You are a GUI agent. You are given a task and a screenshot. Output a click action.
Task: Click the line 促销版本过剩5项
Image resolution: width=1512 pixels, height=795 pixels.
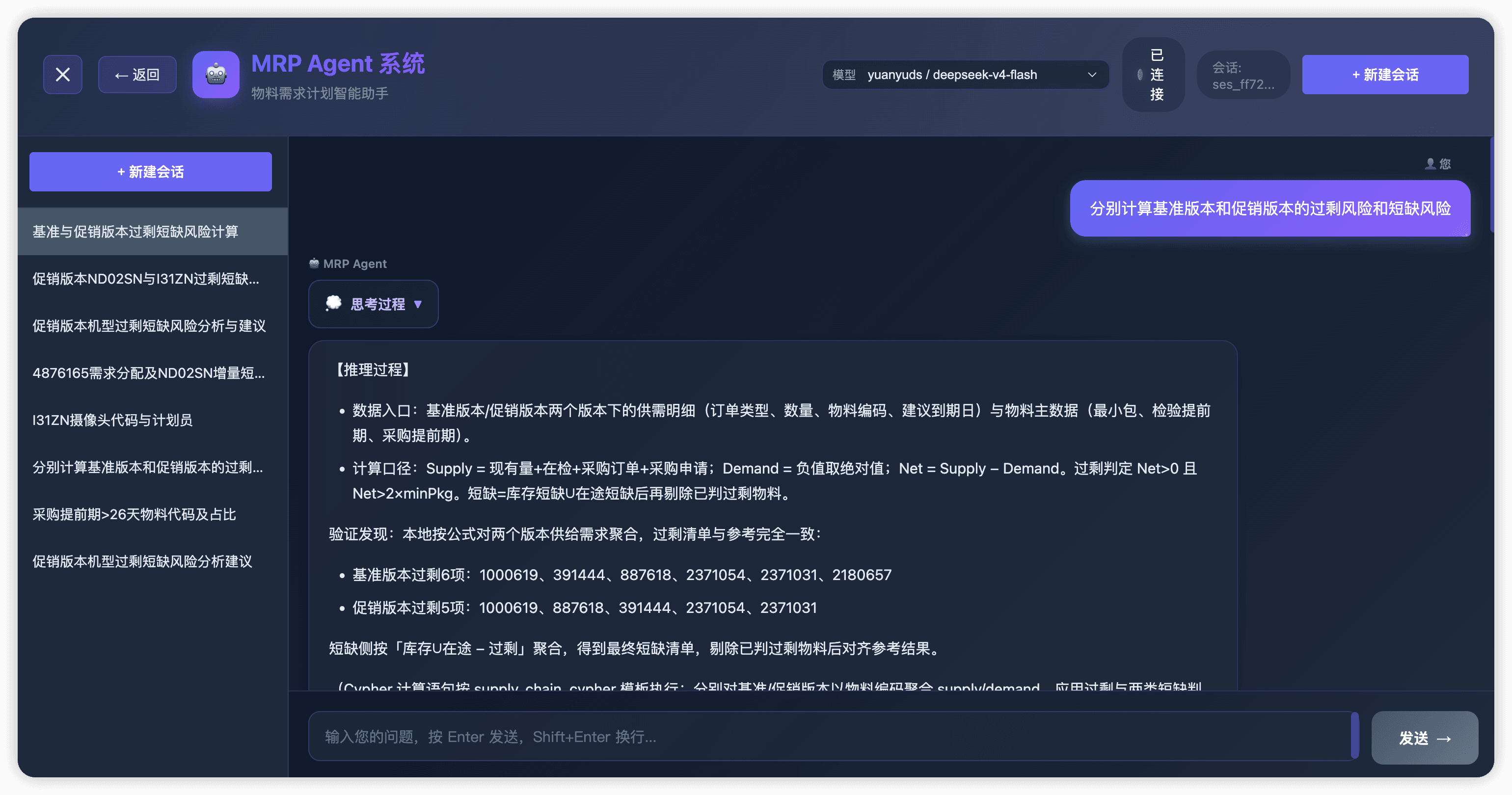(x=584, y=607)
